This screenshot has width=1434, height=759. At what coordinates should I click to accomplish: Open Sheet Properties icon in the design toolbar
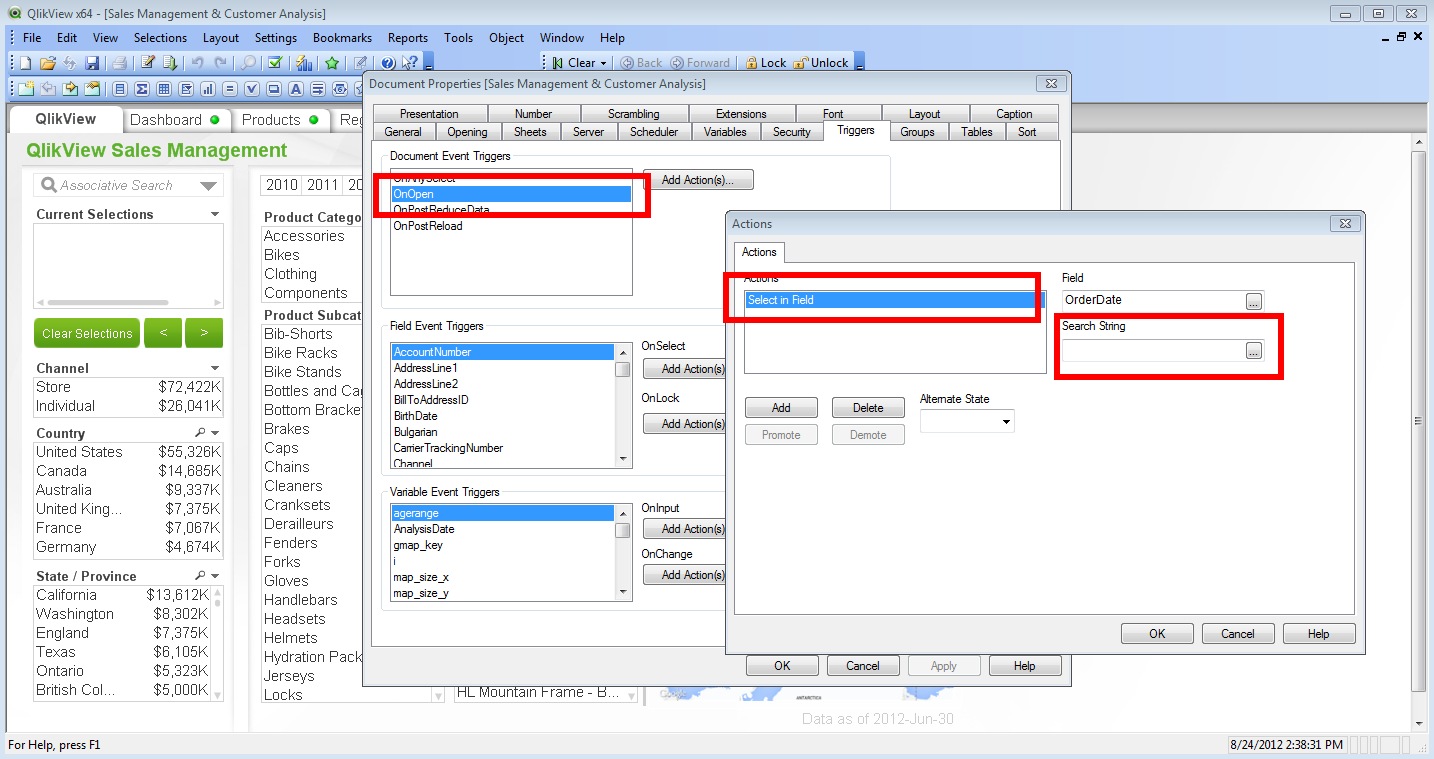92,89
